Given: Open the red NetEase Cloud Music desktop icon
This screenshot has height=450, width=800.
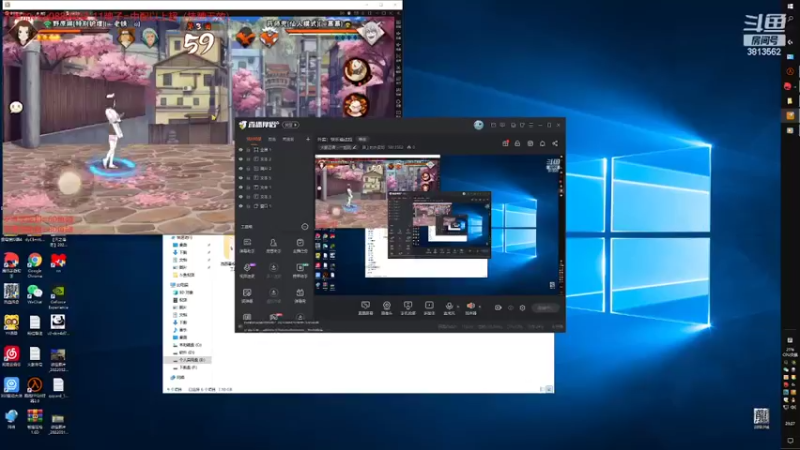Looking at the screenshot, I should coord(11,356).
